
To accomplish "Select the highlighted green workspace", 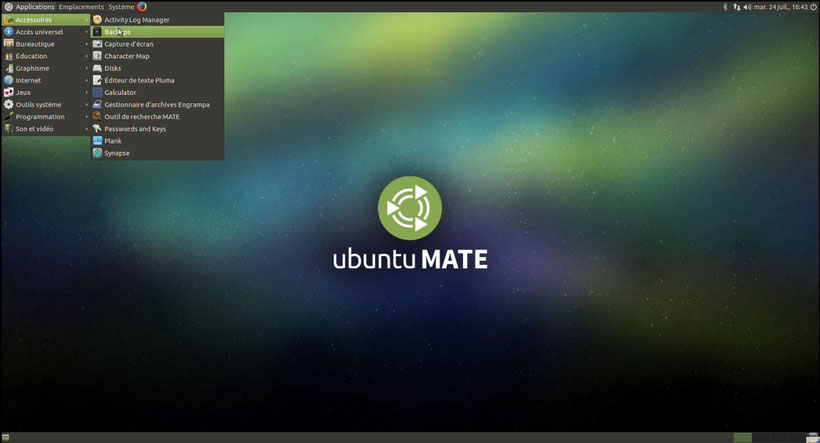I will 743,437.
